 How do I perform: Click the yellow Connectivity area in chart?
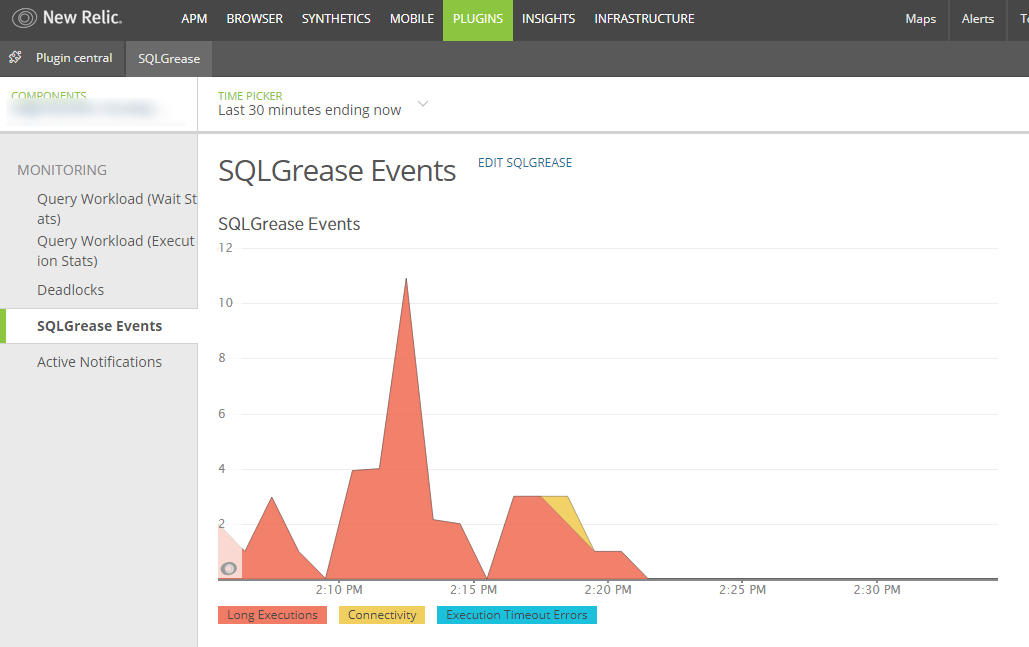(x=568, y=515)
